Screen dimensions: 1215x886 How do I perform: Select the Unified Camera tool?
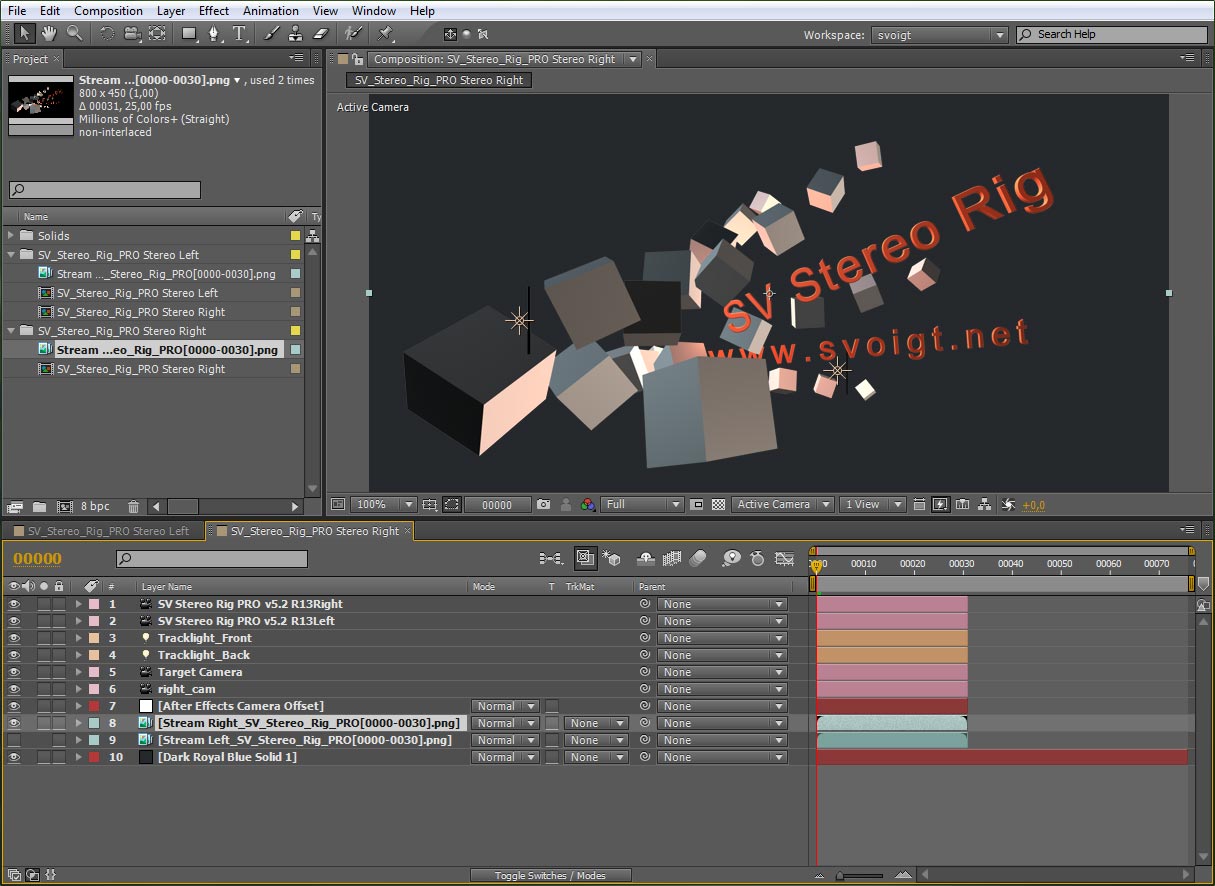point(132,33)
